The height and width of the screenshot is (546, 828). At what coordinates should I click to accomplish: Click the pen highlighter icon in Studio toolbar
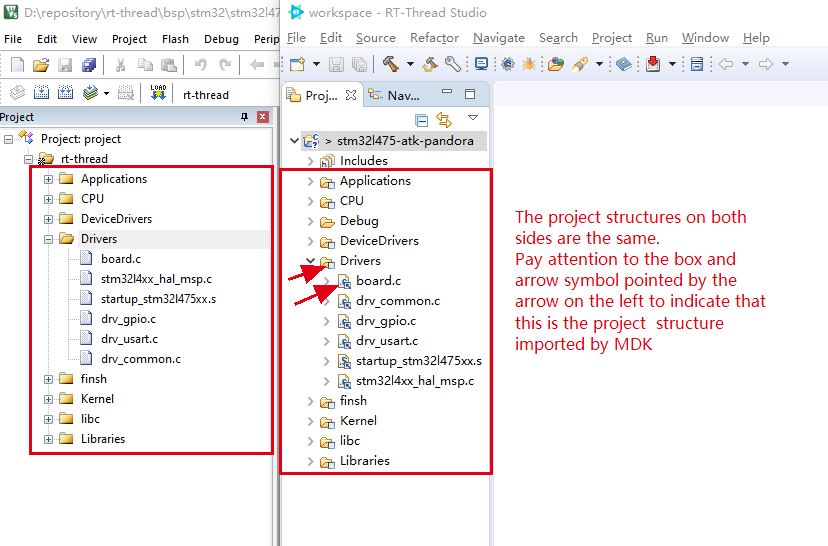pos(580,64)
